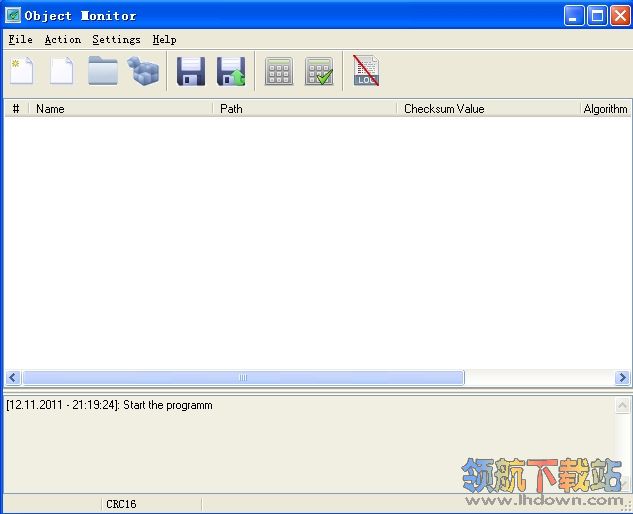Click the folder icon in toolbar
Screen dimensions: 633x514
(x=102, y=71)
